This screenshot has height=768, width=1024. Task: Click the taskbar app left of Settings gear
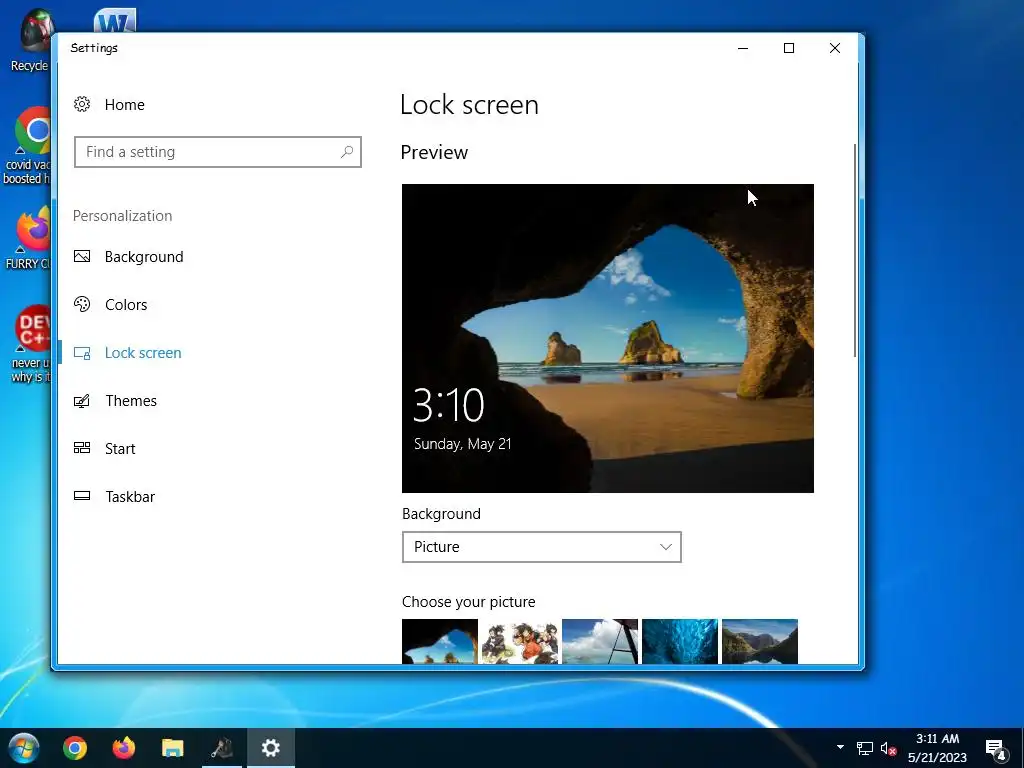(x=222, y=748)
